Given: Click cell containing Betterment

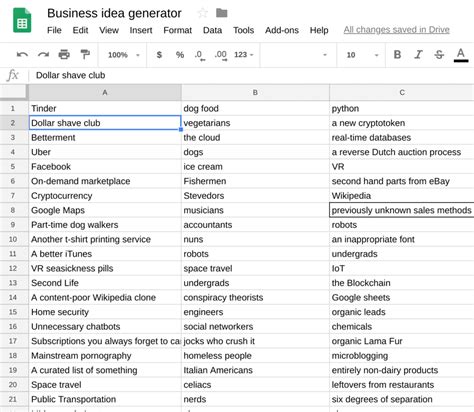Looking at the screenshot, I should point(105,137).
